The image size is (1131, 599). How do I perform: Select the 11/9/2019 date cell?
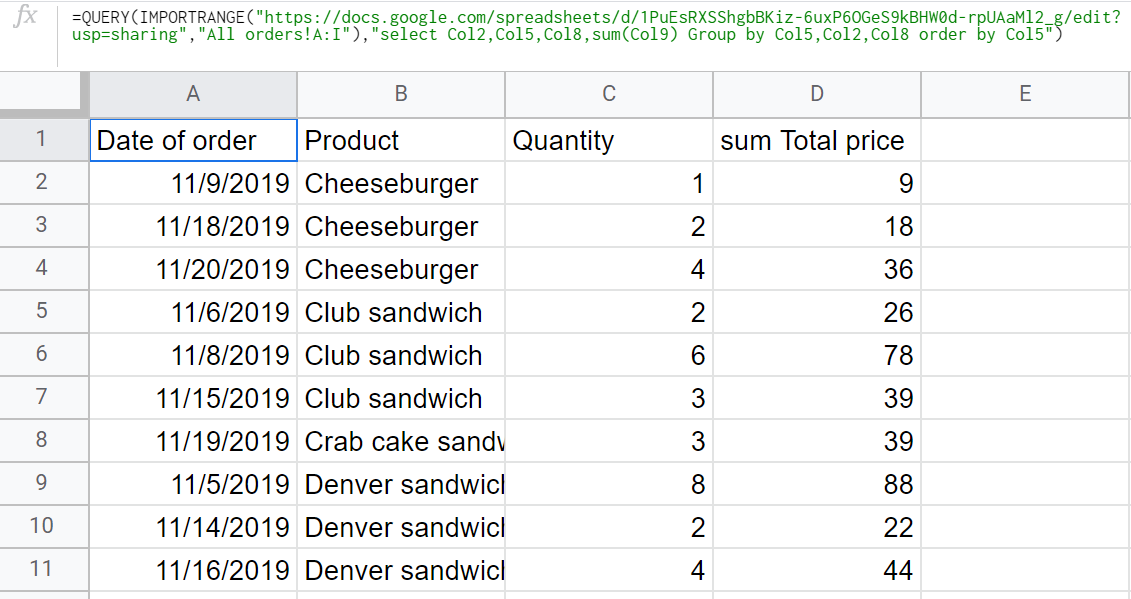193,183
